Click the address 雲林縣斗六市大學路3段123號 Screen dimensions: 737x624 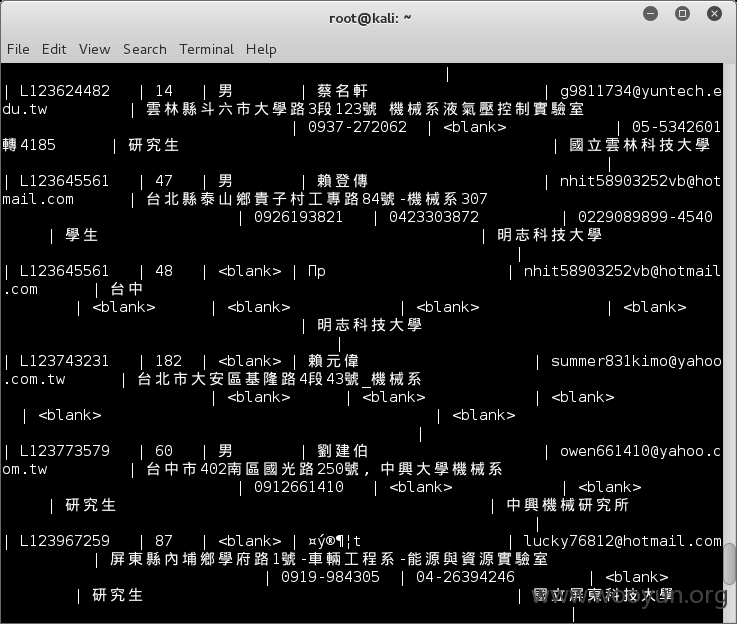[262, 109]
